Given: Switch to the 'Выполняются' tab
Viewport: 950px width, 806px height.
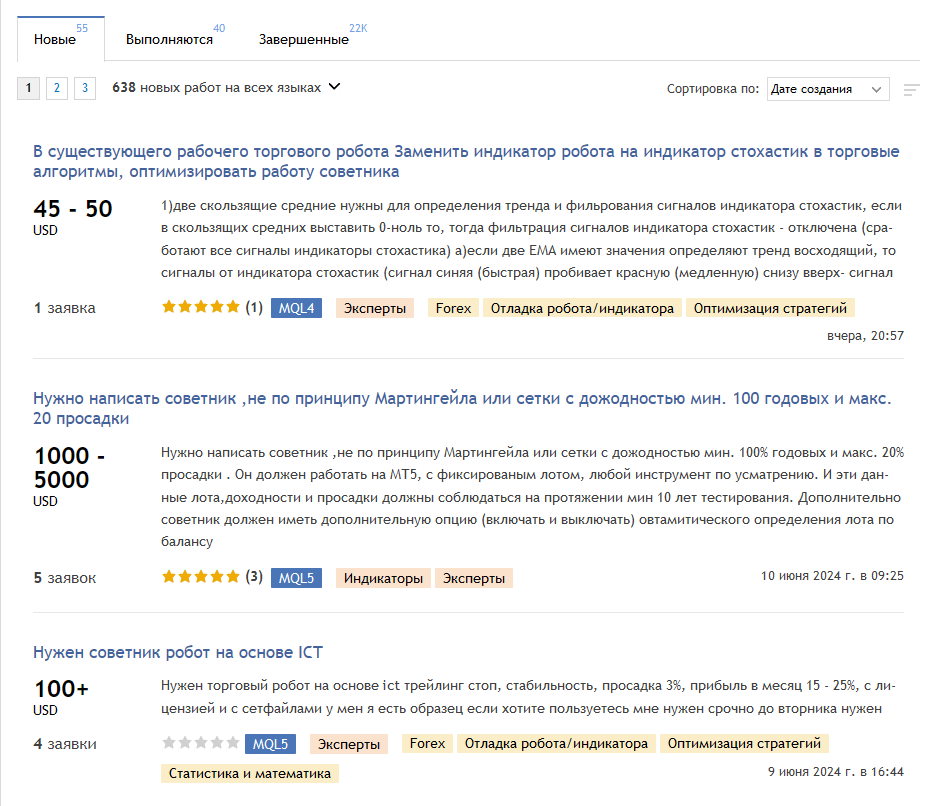Looking at the screenshot, I should click(169, 40).
